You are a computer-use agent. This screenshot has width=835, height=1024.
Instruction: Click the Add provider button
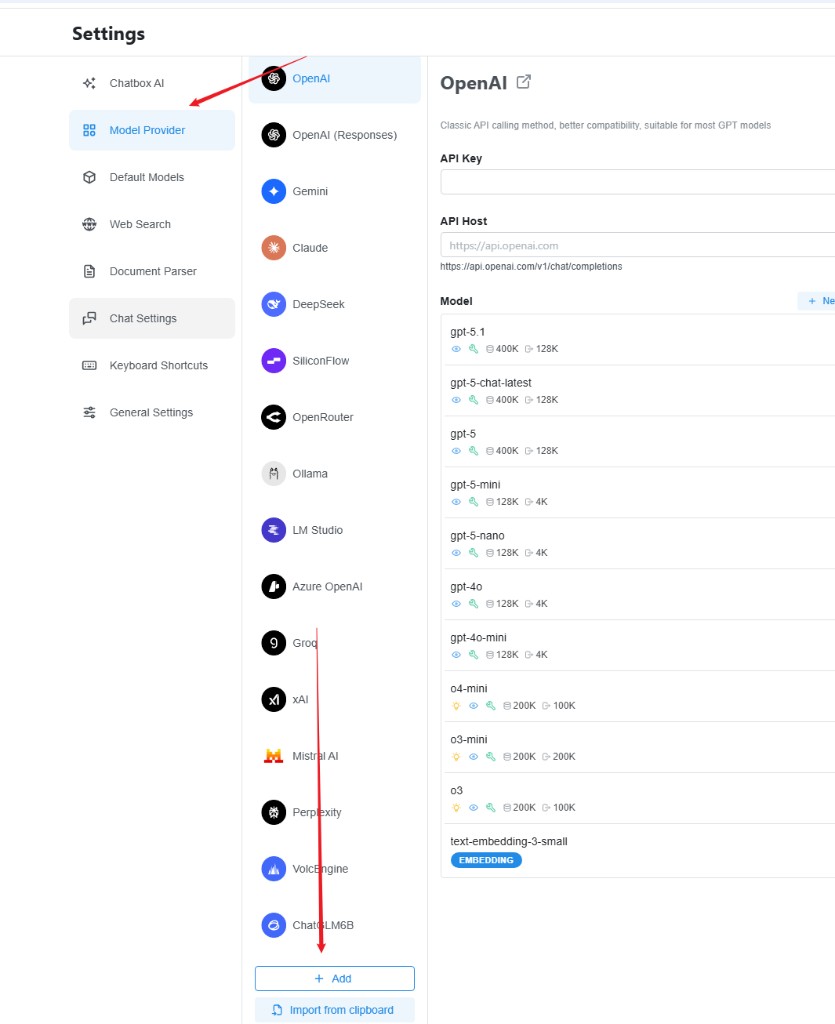coord(334,978)
